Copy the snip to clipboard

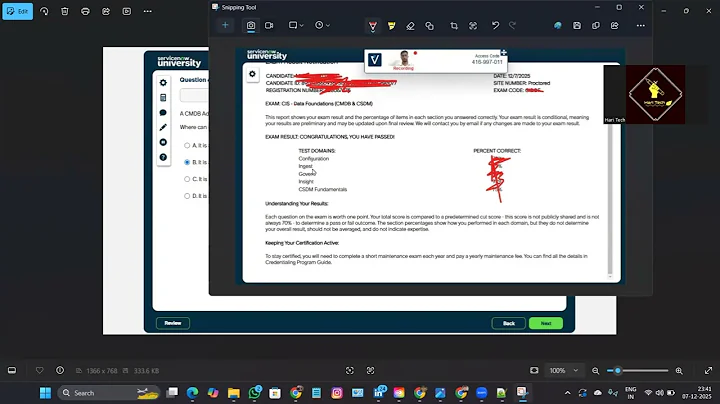pyautogui.click(x=596, y=26)
